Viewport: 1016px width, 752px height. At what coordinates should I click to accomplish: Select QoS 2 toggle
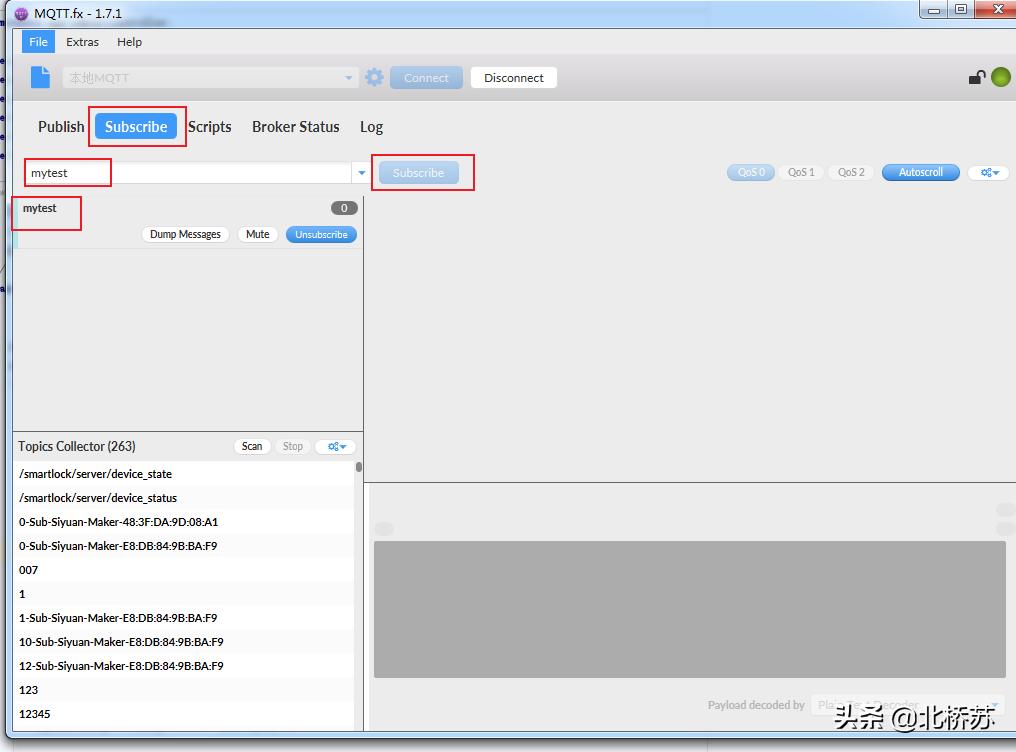click(x=851, y=172)
